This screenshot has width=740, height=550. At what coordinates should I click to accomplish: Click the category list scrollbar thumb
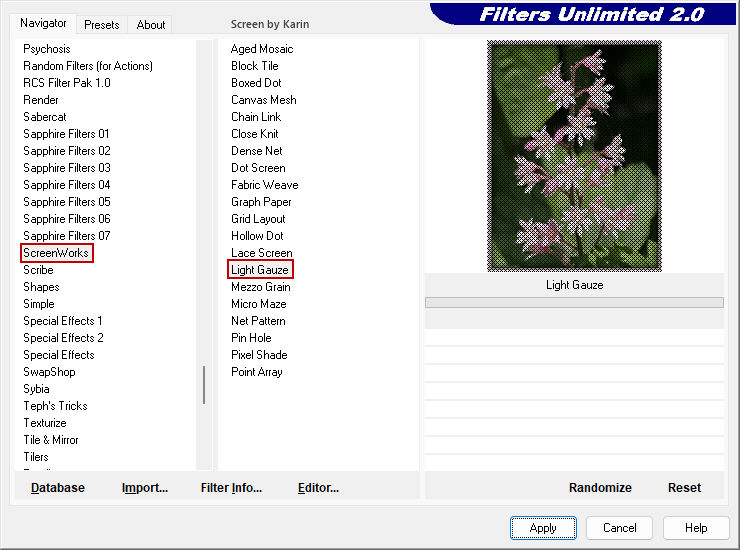[x=204, y=384]
